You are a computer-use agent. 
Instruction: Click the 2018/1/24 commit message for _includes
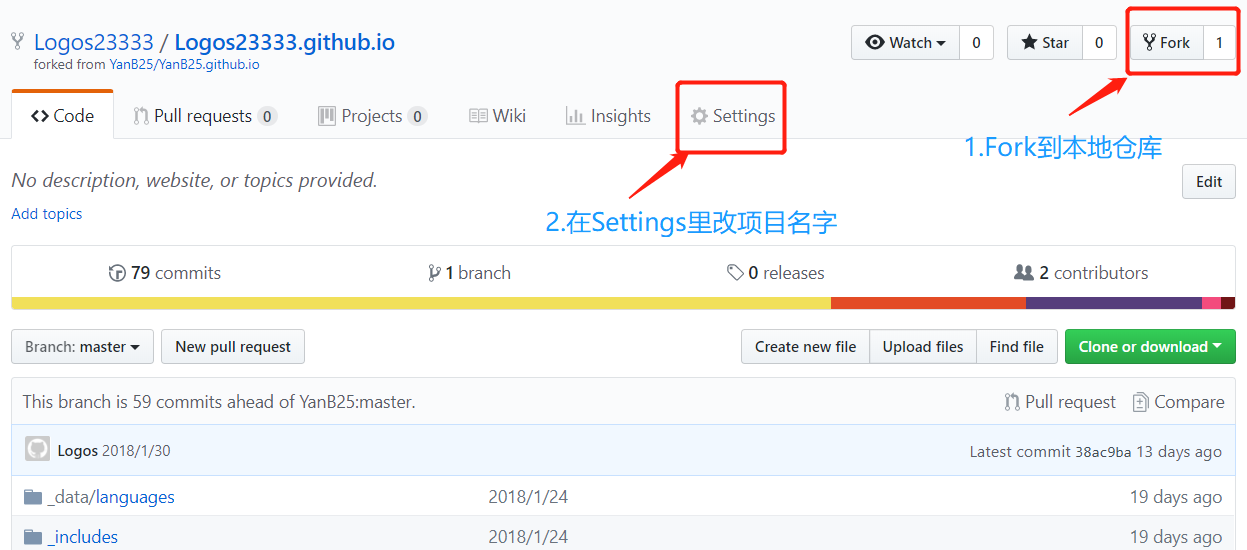coord(528,537)
